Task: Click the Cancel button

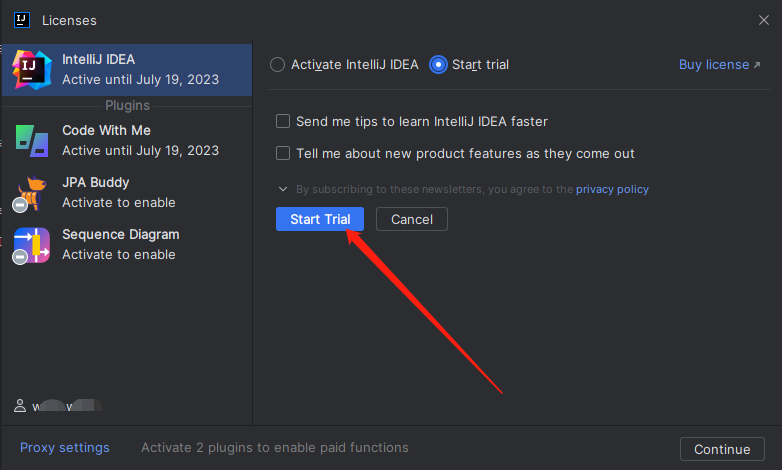Action: click(411, 219)
